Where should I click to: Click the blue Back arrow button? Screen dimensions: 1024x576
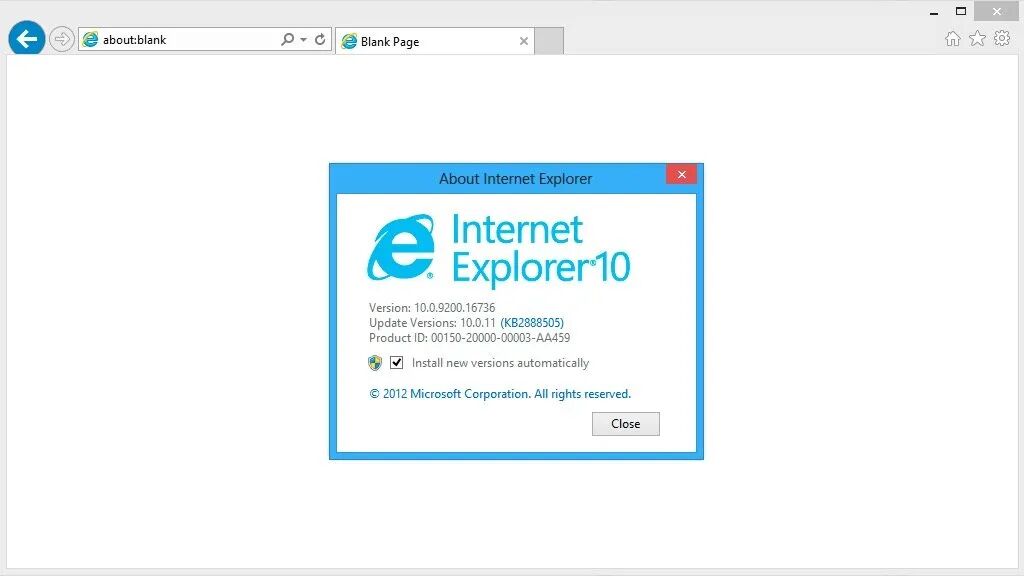tap(27, 39)
